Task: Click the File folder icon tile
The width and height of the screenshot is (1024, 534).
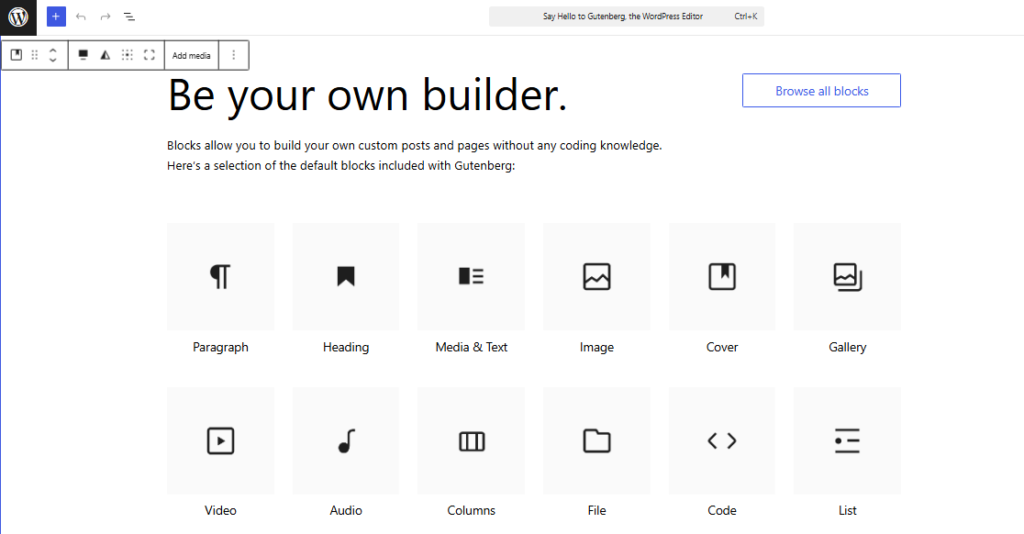Action: 597,441
